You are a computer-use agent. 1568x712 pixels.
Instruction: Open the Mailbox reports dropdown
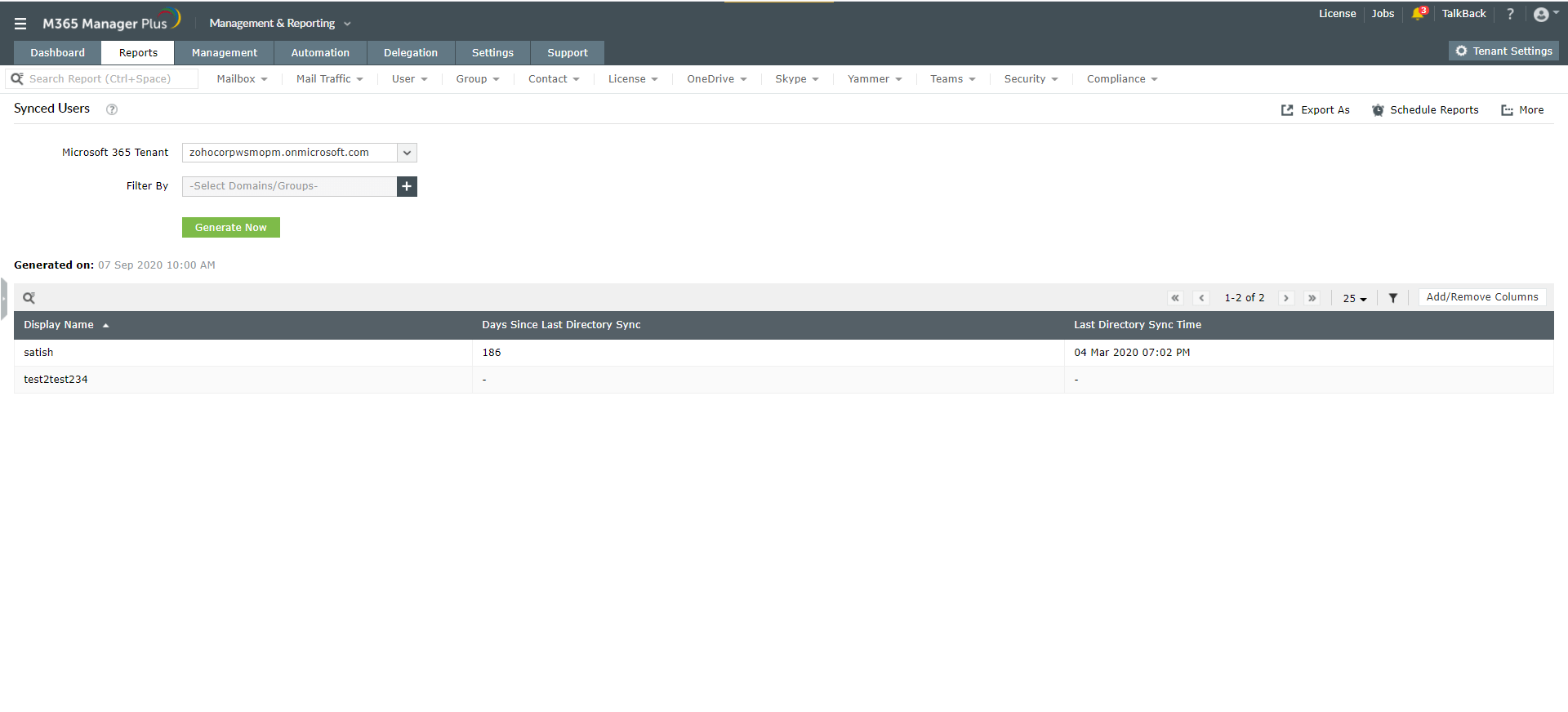click(x=242, y=79)
